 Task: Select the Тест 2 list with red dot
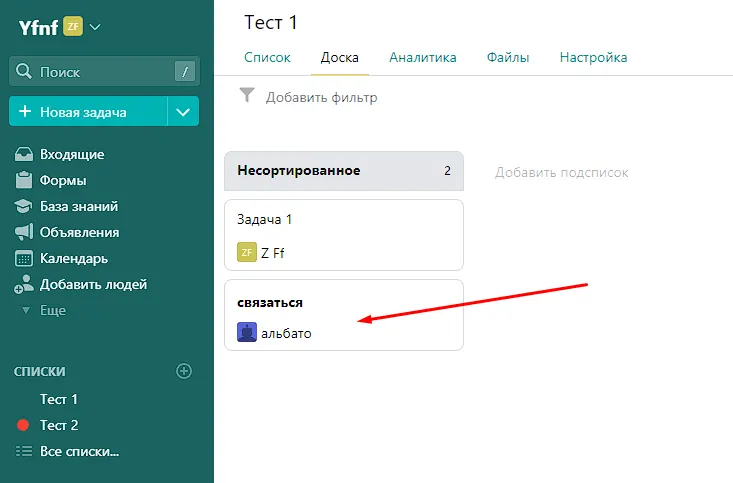click(x=59, y=425)
